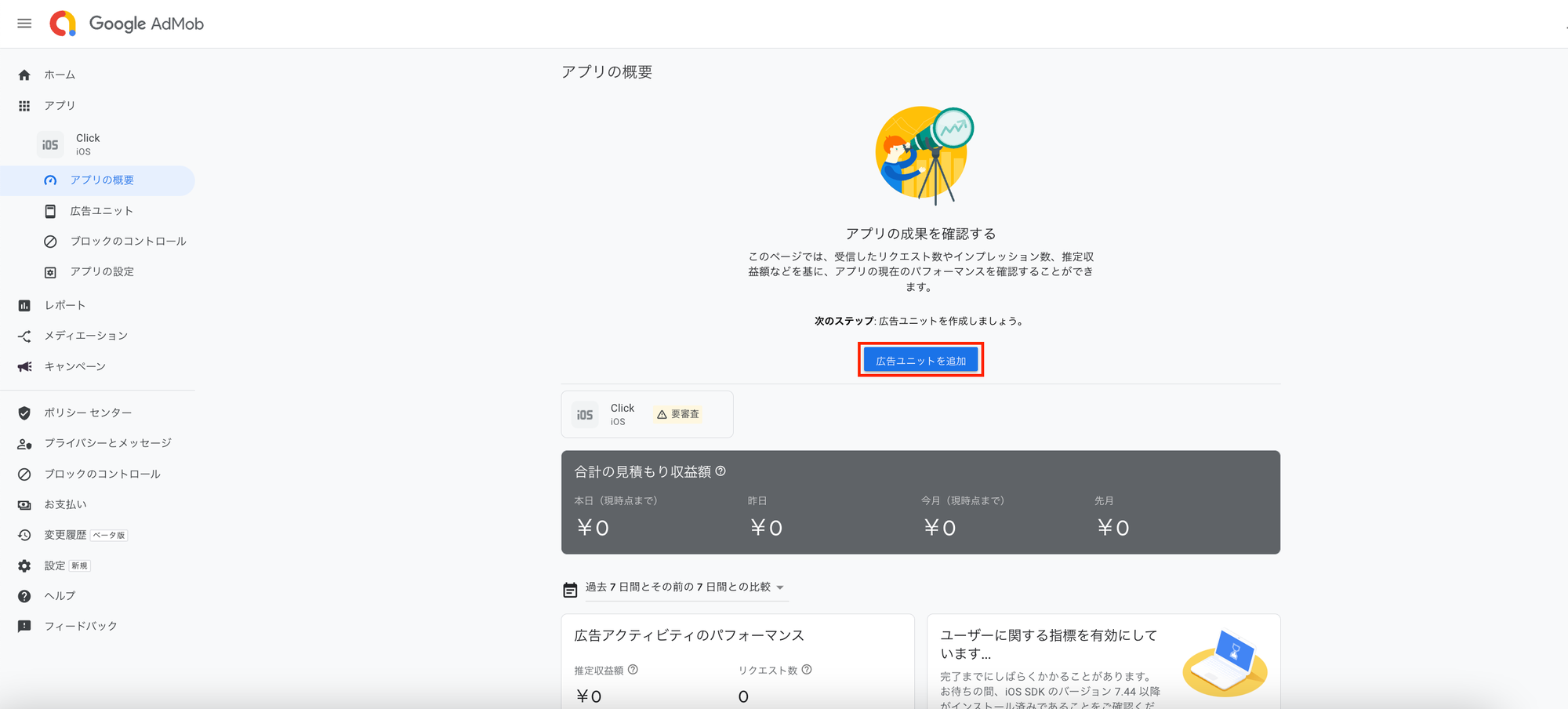Click the アプリの概要 gauge icon
Viewport: 1568px width, 709px height.
pyautogui.click(x=50, y=180)
